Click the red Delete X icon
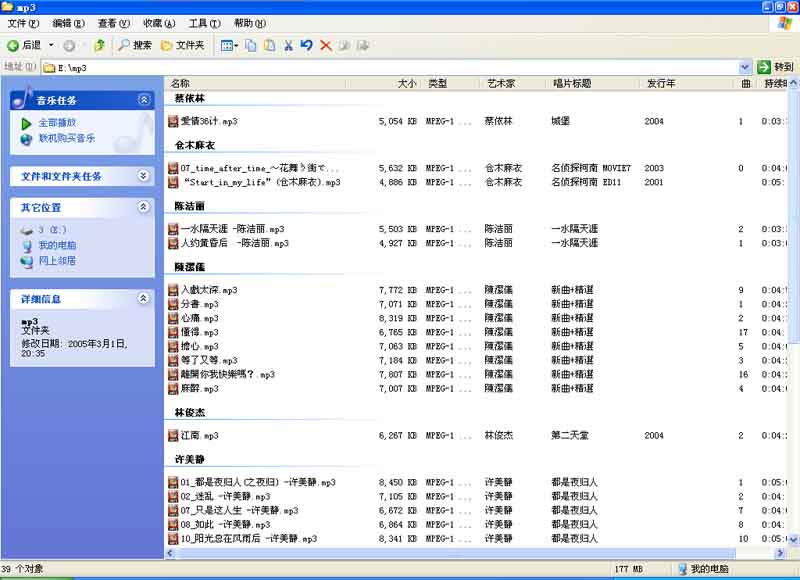Viewport: 800px width, 580px height. [x=326, y=45]
